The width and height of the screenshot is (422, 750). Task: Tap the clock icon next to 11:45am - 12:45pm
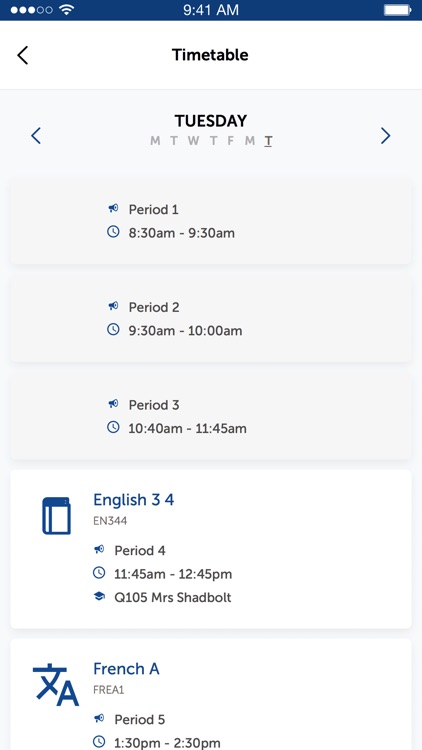click(x=99, y=573)
